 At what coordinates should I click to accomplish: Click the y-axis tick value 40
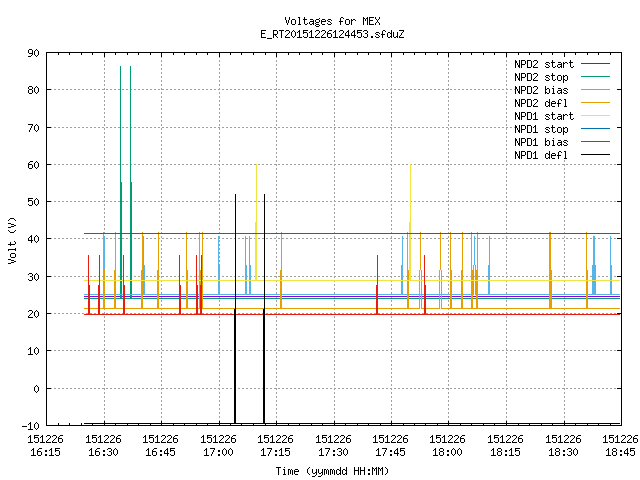click(33, 239)
